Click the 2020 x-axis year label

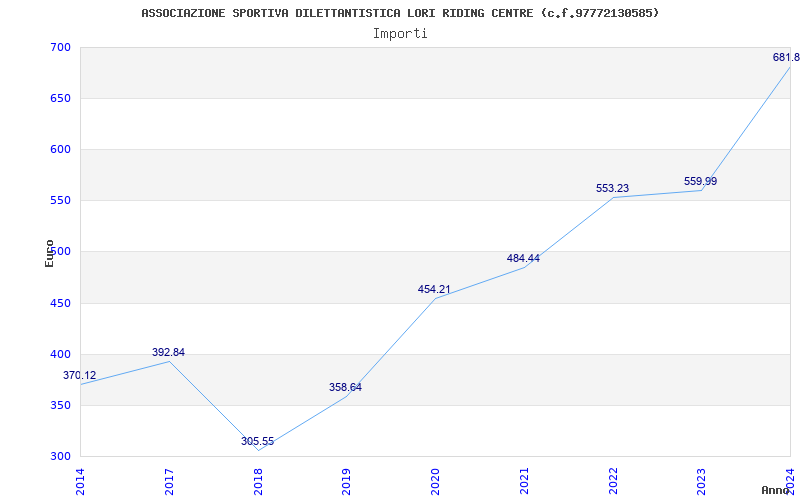(435, 482)
